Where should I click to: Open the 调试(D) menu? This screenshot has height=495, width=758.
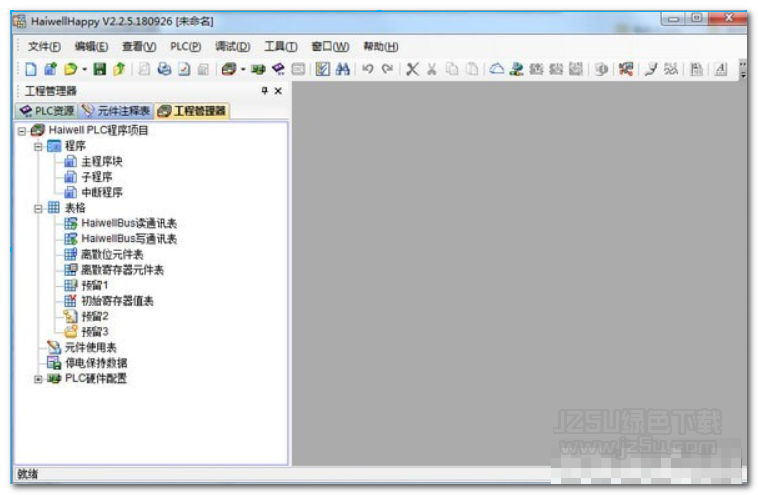[233, 46]
